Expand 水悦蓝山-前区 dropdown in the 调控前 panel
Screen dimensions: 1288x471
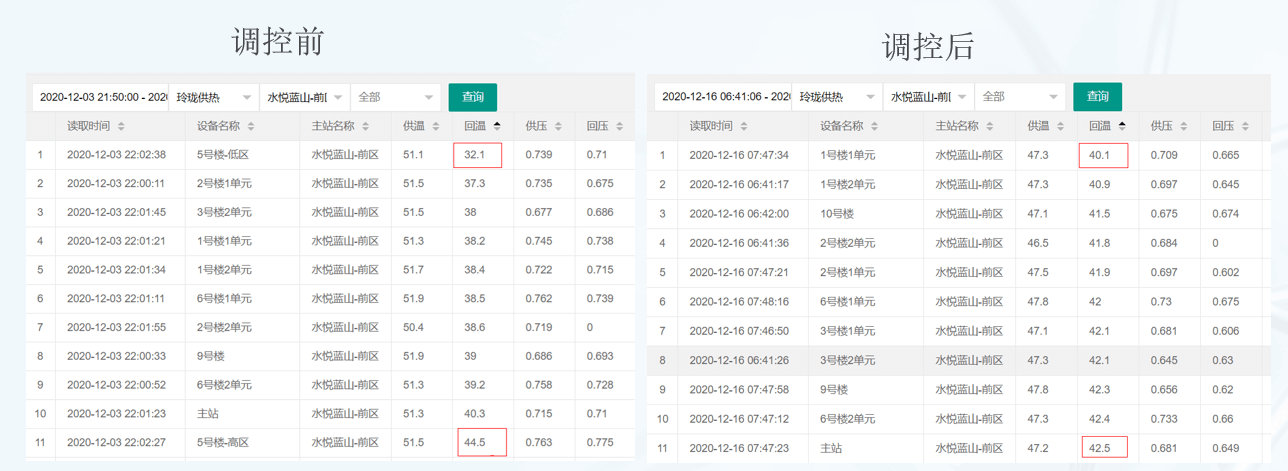coord(305,97)
